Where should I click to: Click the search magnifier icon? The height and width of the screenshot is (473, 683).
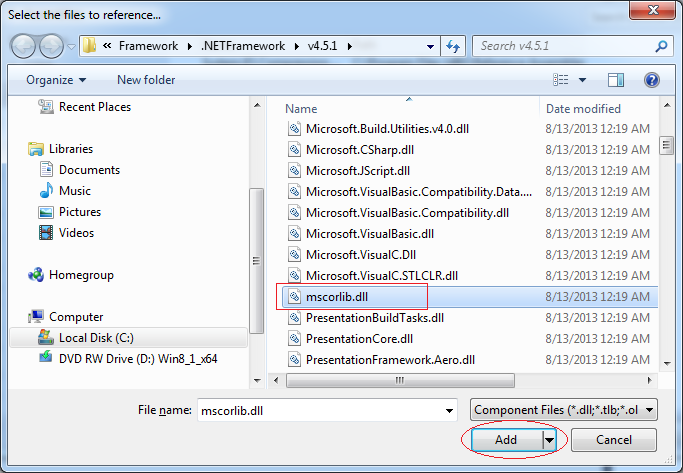tap(661, 46)
